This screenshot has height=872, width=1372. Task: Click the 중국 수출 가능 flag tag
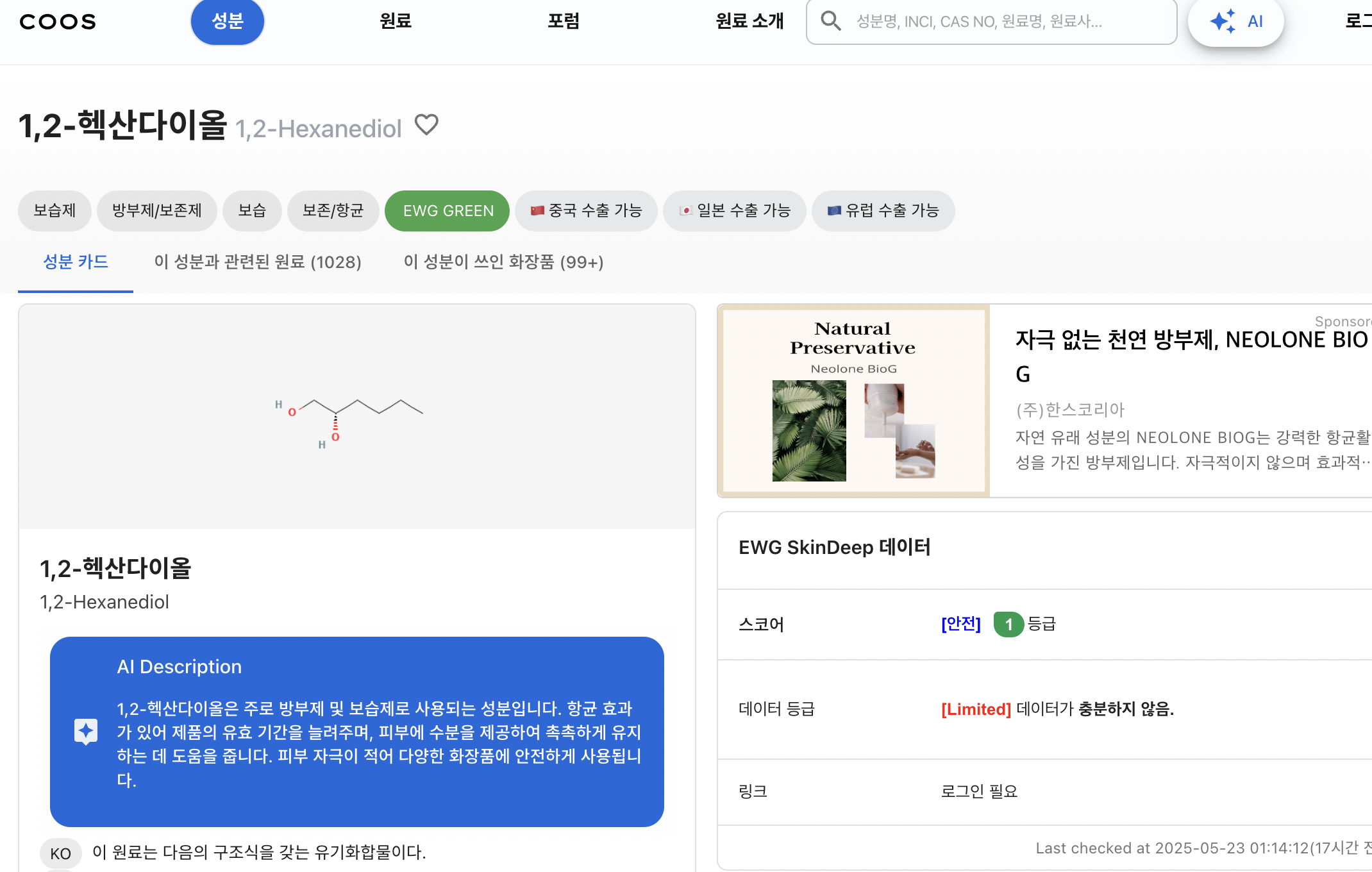[x=586, y=211]
